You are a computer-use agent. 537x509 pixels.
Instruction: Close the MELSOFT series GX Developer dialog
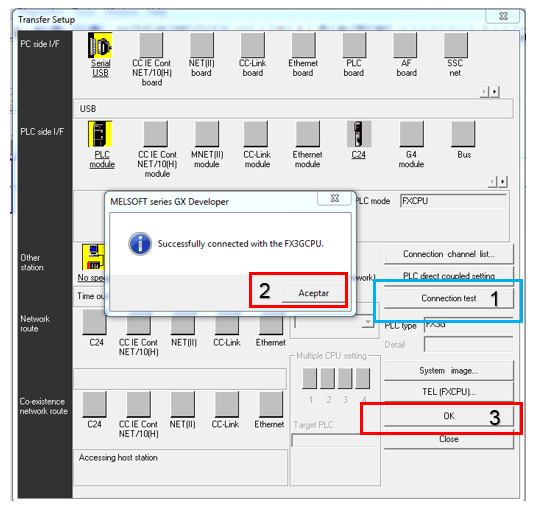tap(335, 198)
